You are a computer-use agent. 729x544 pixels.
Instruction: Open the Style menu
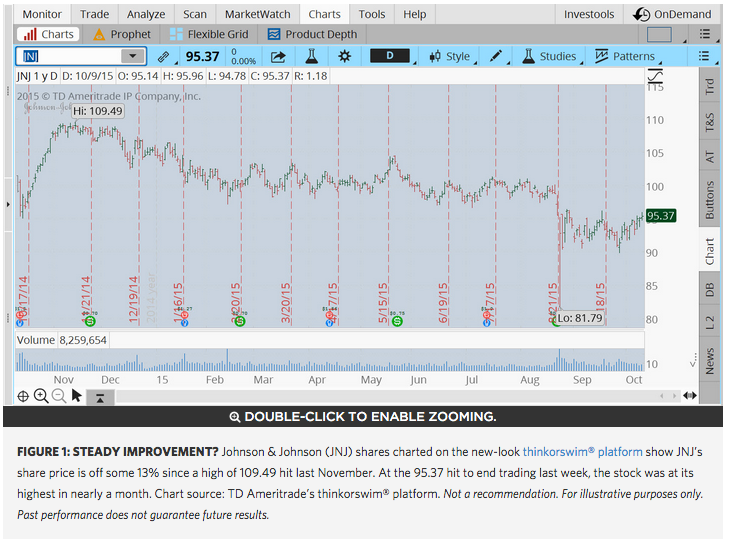coord(449,57)
